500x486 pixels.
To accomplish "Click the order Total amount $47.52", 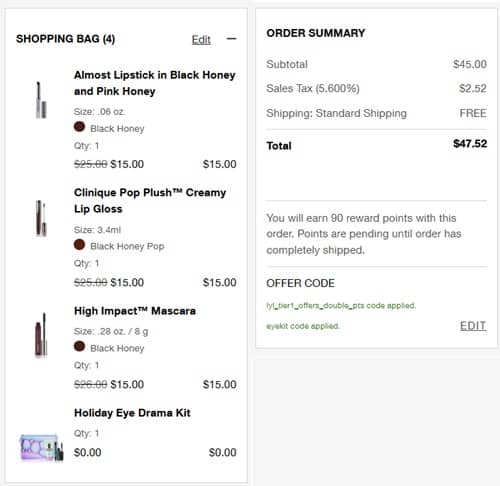I will (470, 144).
